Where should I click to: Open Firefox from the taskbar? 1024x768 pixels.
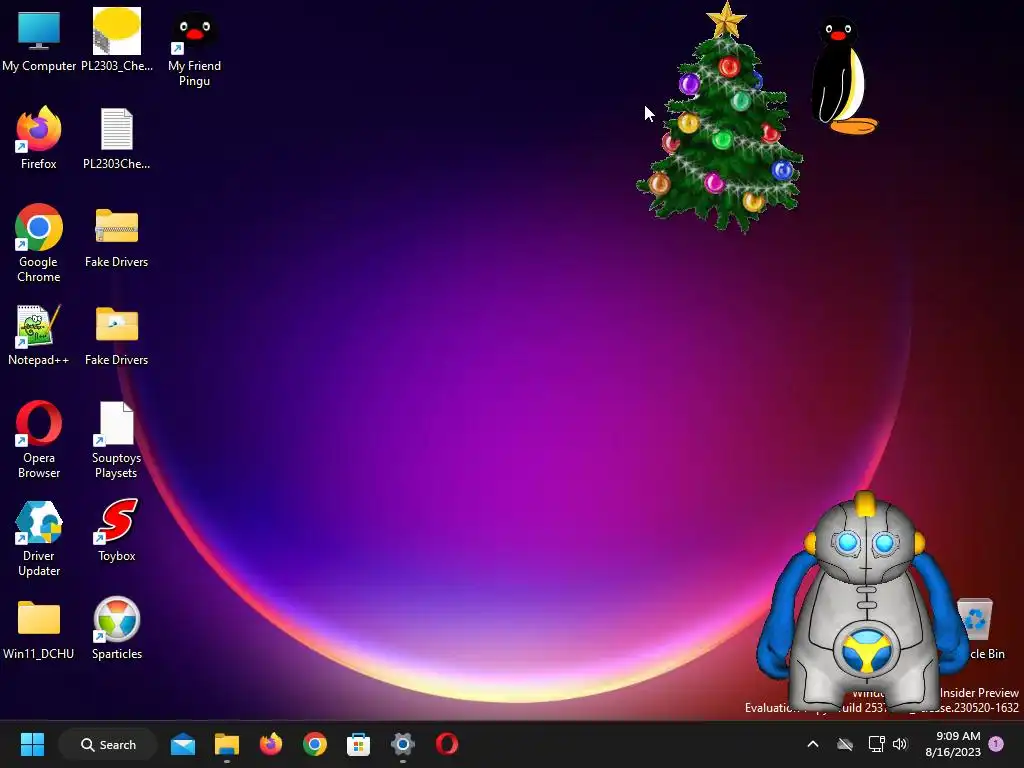point(270,744)
